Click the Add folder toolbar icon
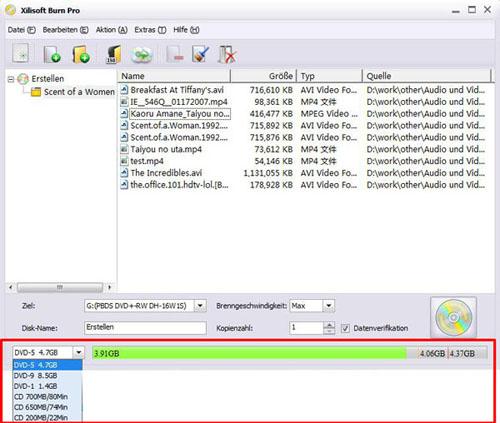The width and height of the screenshot is (500, 423). pyautogui.click(x=81, y=54)
